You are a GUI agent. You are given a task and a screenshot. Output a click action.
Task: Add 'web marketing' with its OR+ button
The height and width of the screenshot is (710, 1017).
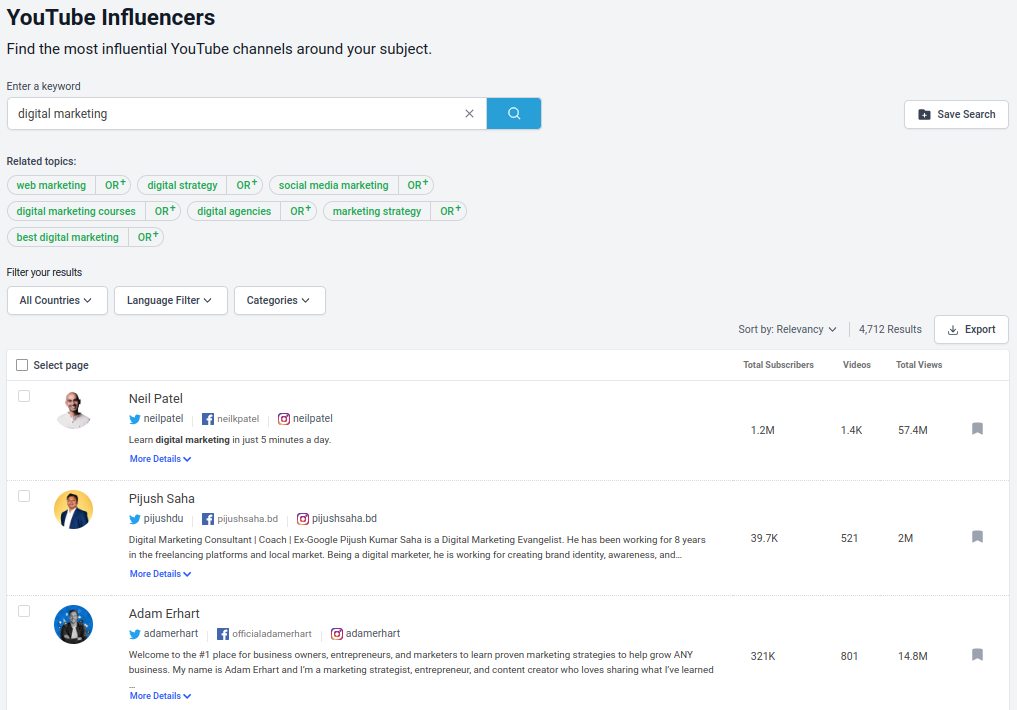(114, 185)
